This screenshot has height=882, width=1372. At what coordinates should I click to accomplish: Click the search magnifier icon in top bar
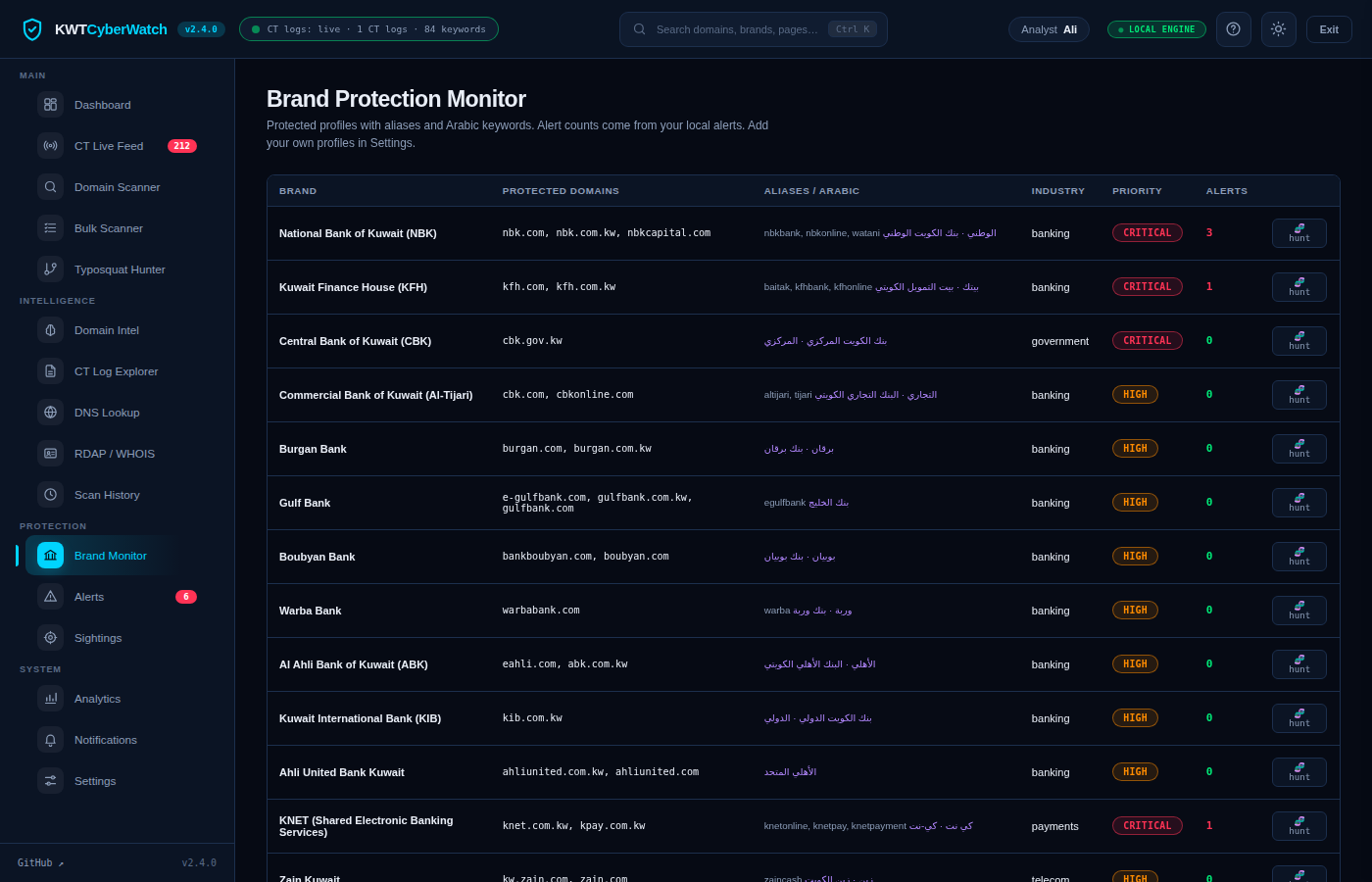(x=639, y=29)
